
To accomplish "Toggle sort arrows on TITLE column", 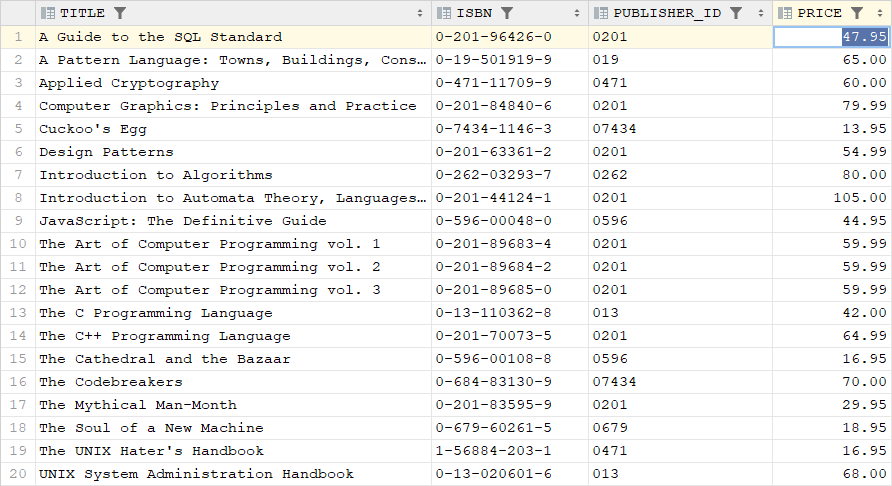I will tap(420, 13).
